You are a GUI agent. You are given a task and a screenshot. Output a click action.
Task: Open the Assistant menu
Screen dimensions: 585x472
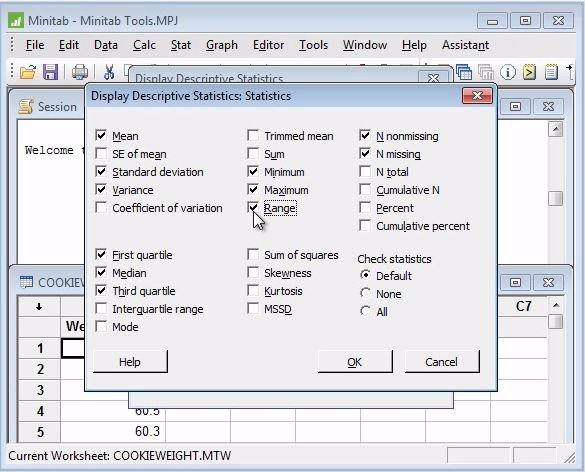pyautogui.click(x=465, y=45)
